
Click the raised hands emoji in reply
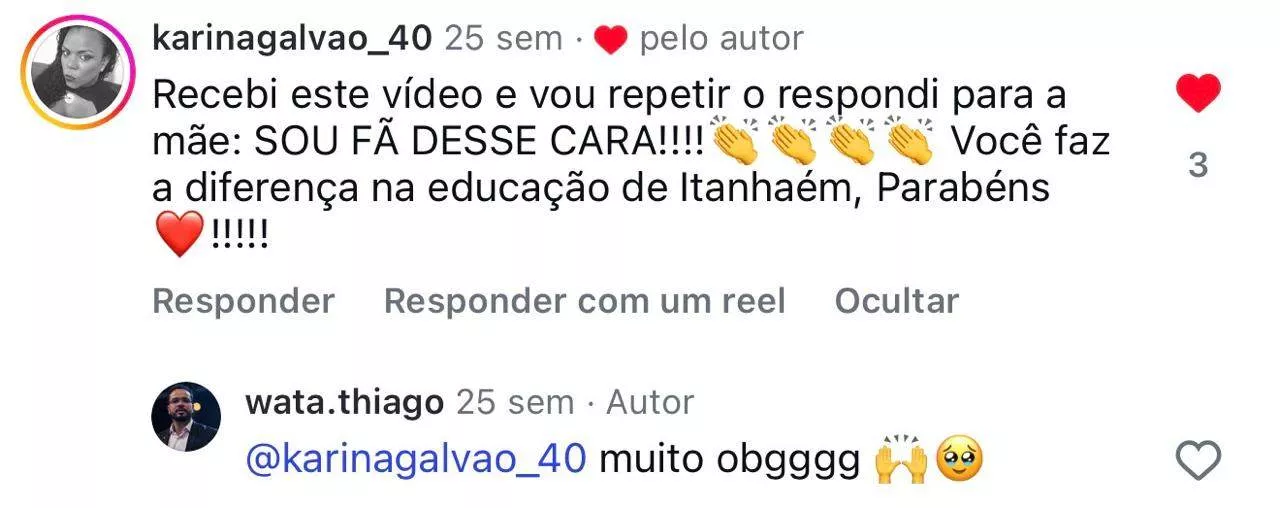897,459
